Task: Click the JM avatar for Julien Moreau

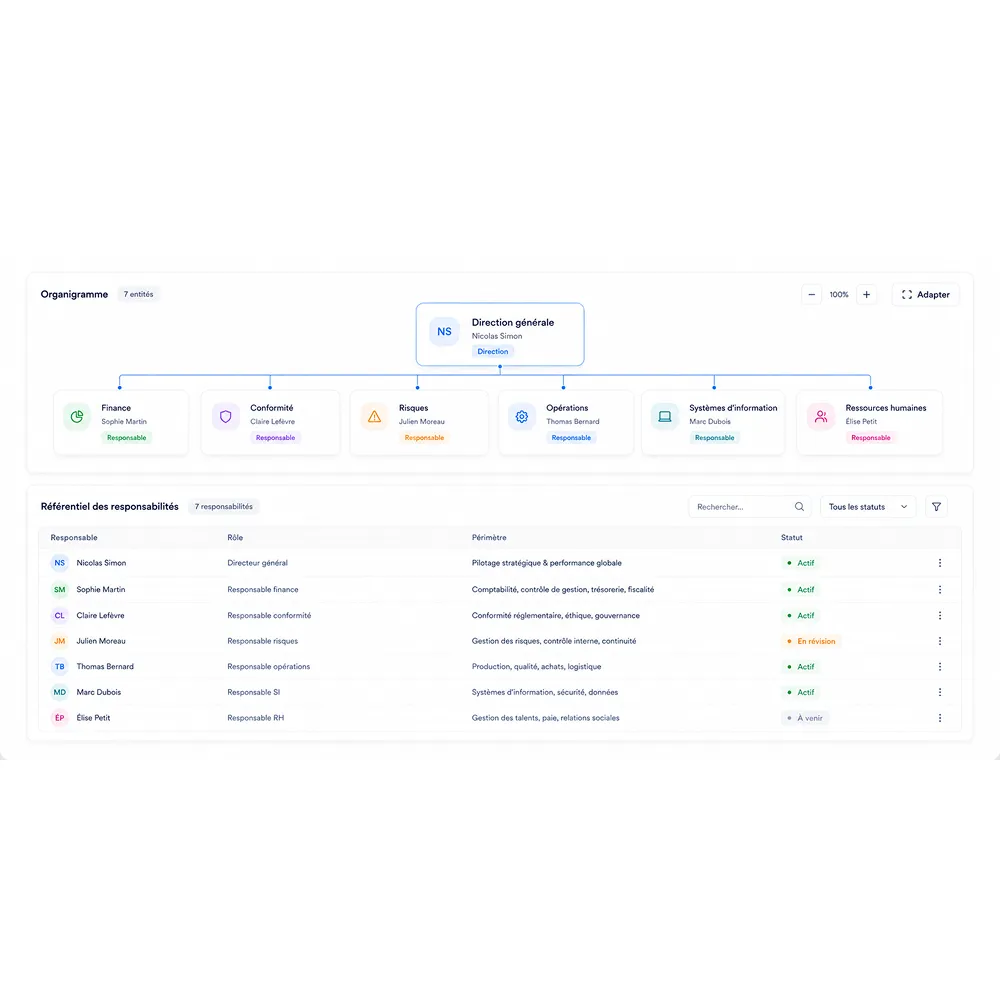Action: point(59,641)
